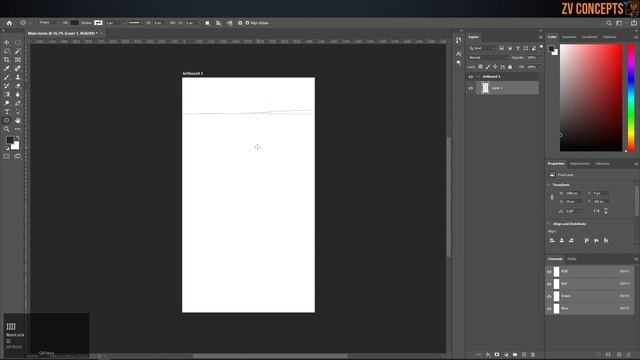
Task: Select the Dodge tool
Action: tap(7, 103)
